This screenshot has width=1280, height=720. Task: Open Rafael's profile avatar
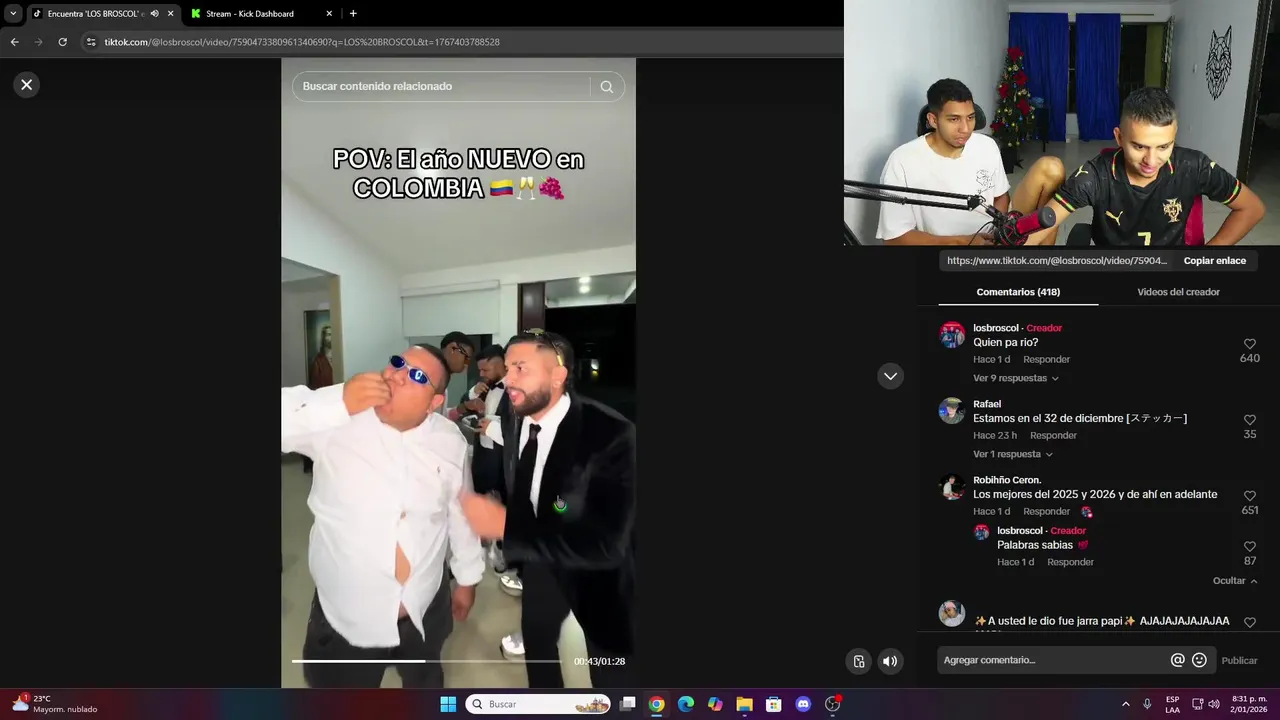[952, 411]
